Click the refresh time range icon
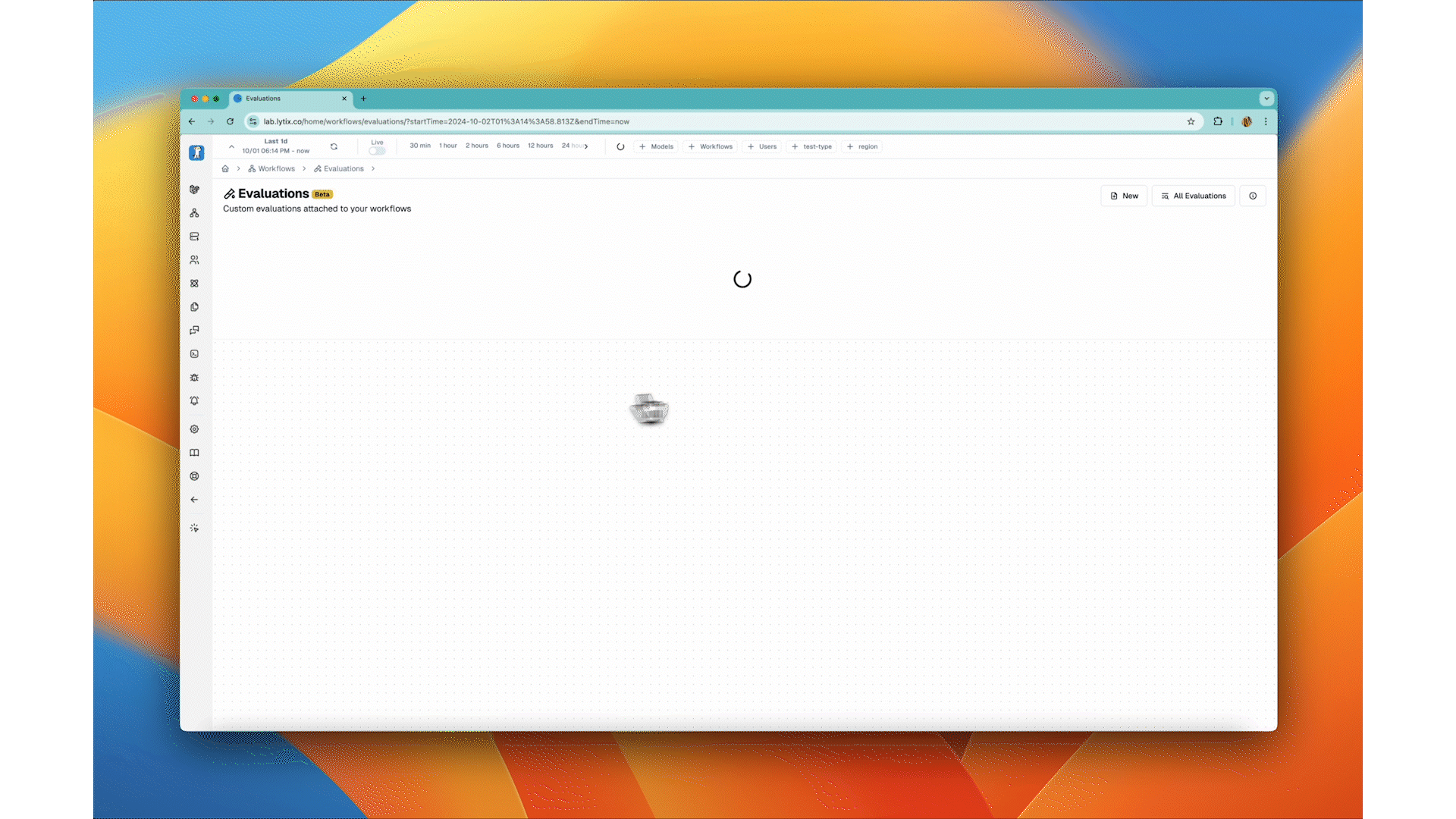The height and width of the screenshot is (819, 1456). (334, 146)
